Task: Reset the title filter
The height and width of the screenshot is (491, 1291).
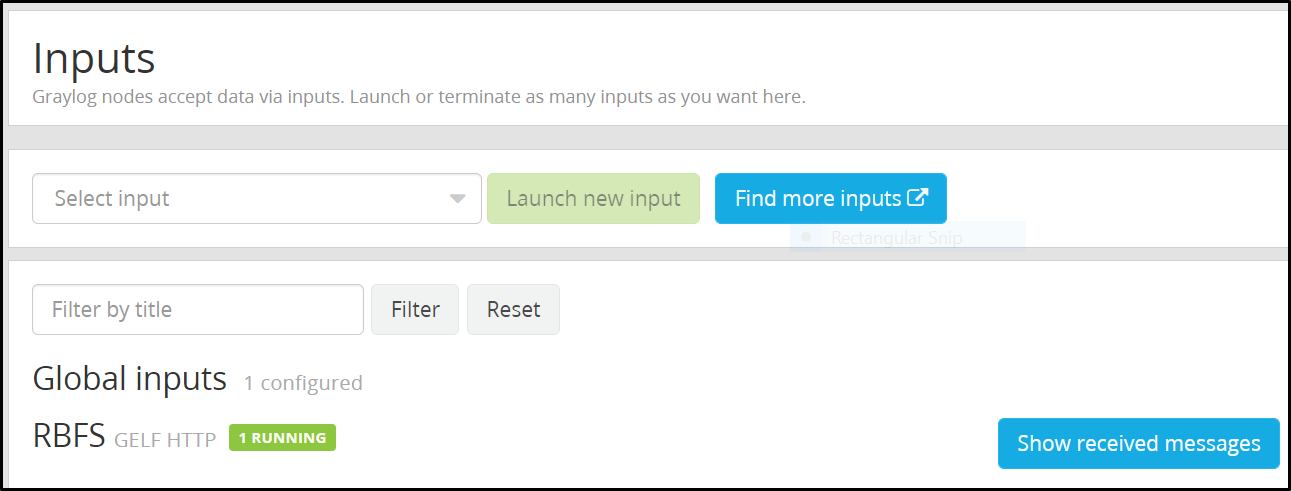Action: pos(513,310)
